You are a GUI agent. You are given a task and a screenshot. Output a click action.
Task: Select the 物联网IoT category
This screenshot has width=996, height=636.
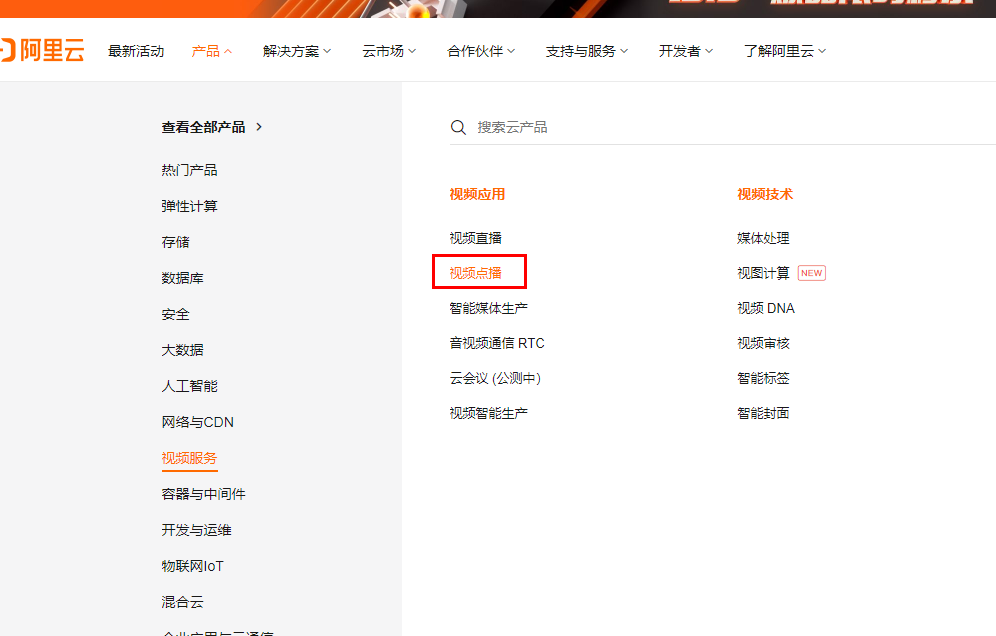[x=192, y=566]
